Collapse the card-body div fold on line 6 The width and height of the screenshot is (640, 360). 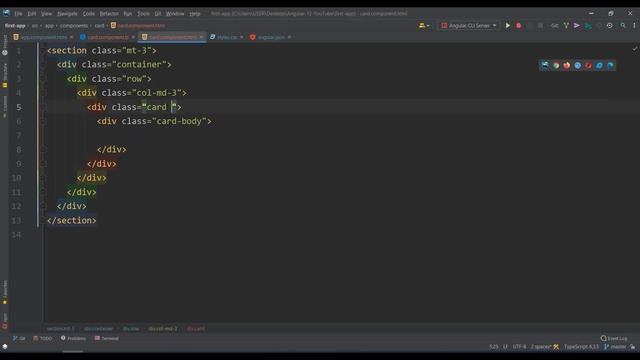point(43,121)
